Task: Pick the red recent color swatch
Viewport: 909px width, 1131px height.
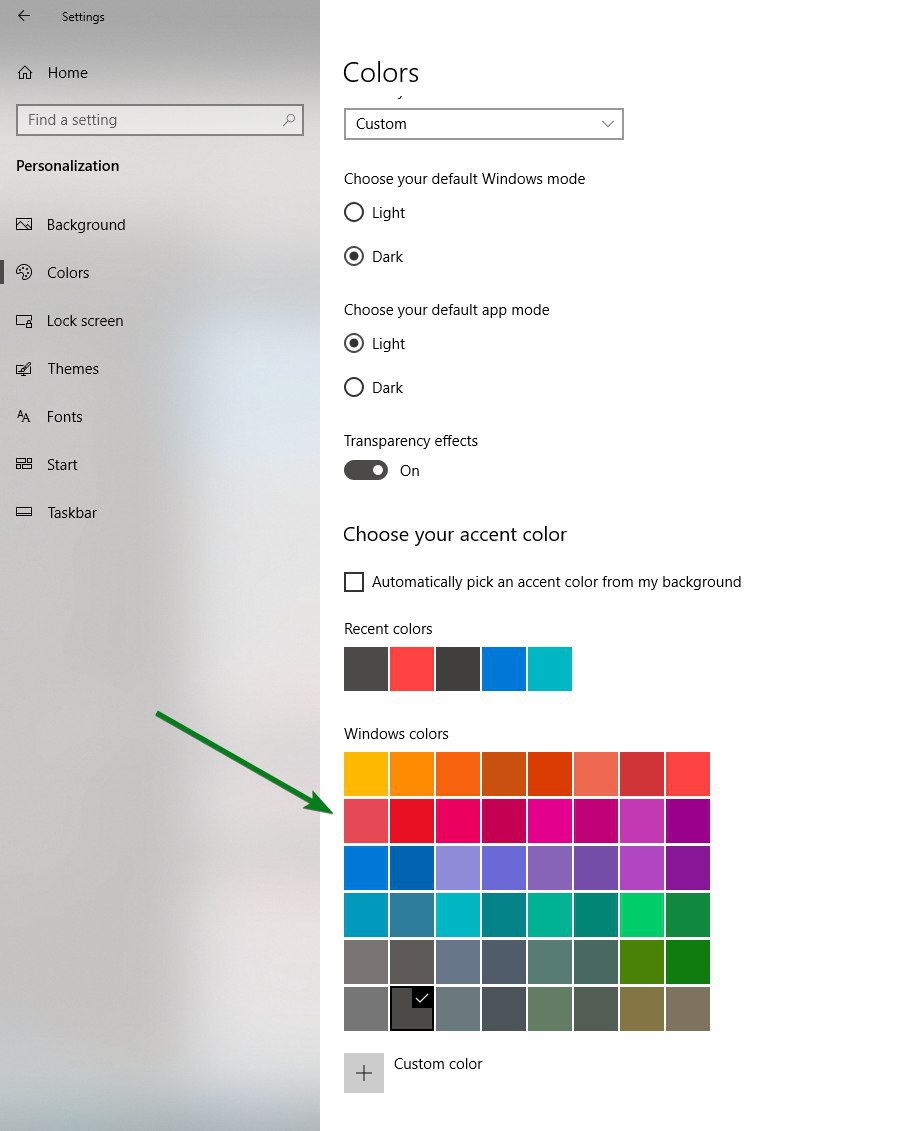Action: coord(412,669)
